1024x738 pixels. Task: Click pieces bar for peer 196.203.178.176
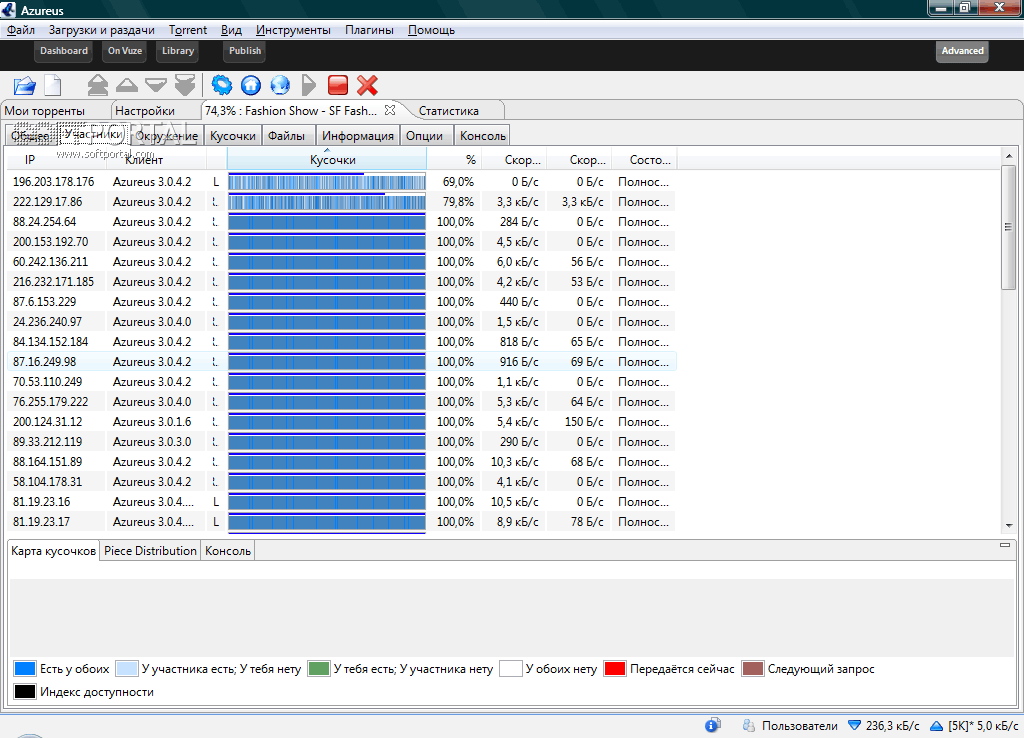[327, 182]
